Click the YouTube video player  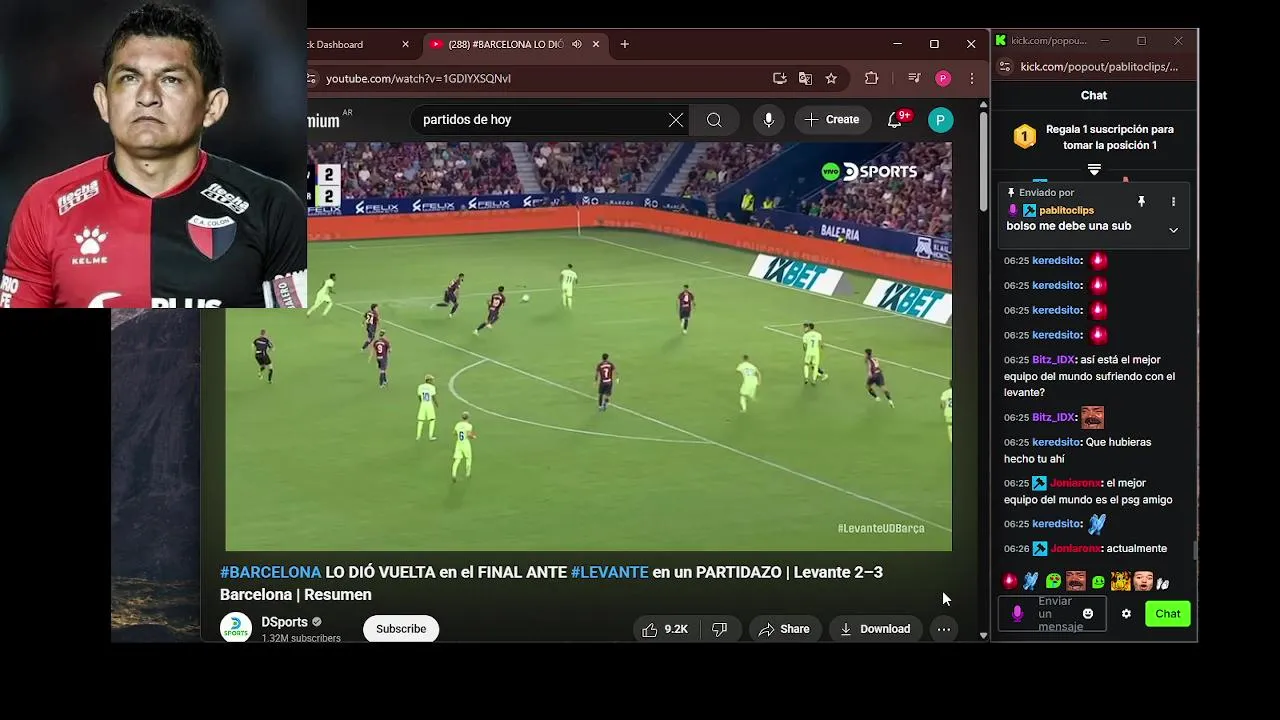(588, 346)
